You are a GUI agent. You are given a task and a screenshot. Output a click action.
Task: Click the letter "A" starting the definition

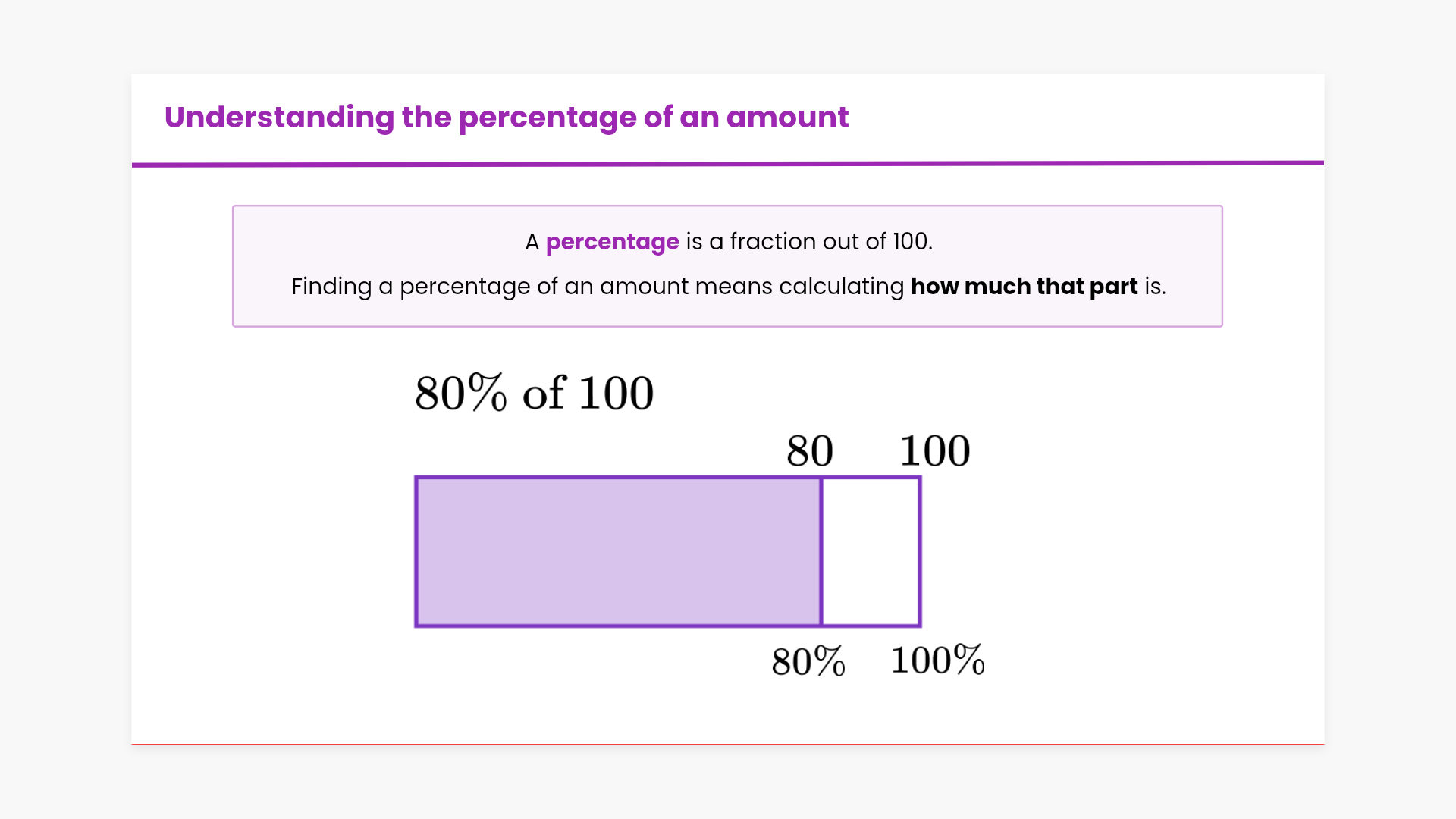tap(532, 242)
